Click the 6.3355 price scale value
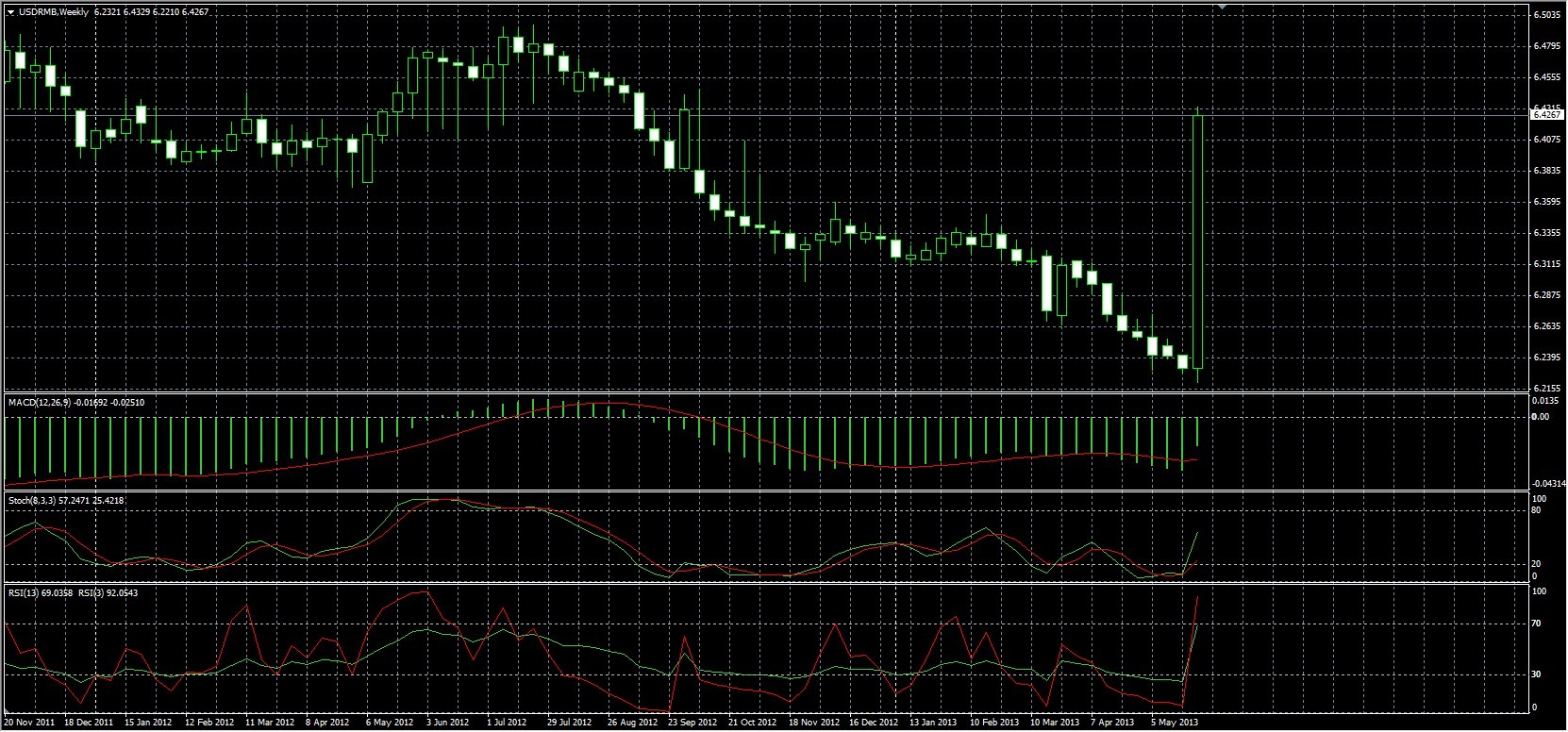This screenshot has width=1568, height=732. pos(1546,233)
